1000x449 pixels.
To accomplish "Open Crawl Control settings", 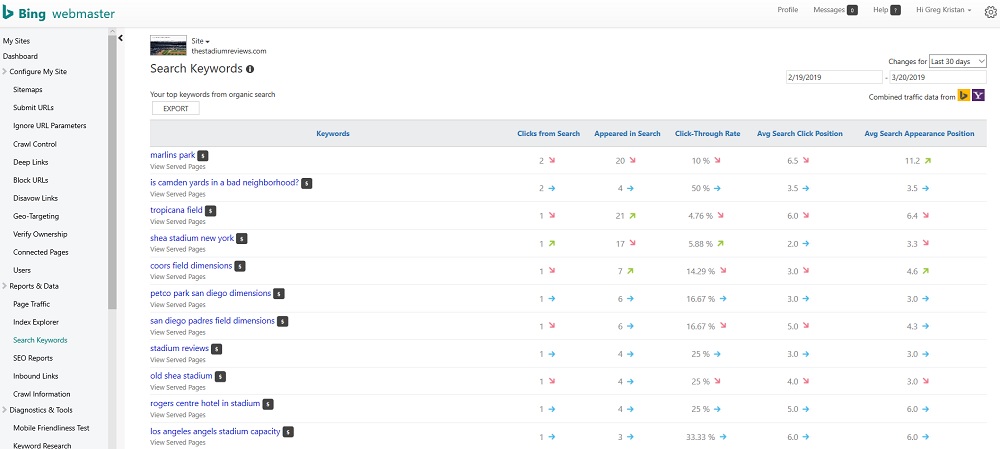I will (x=35, y=144).
